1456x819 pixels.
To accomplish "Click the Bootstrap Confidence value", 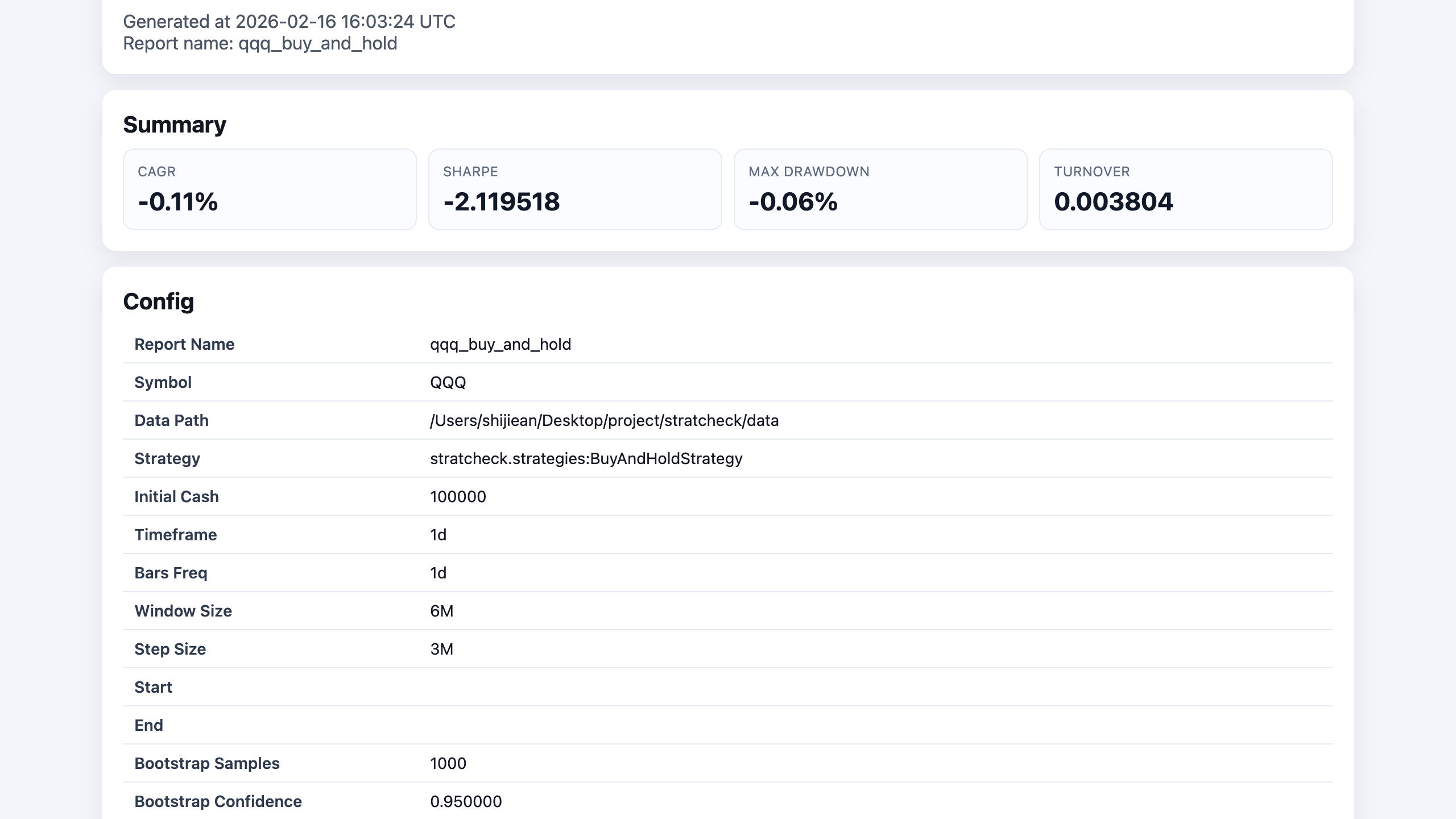I will 466,801.
